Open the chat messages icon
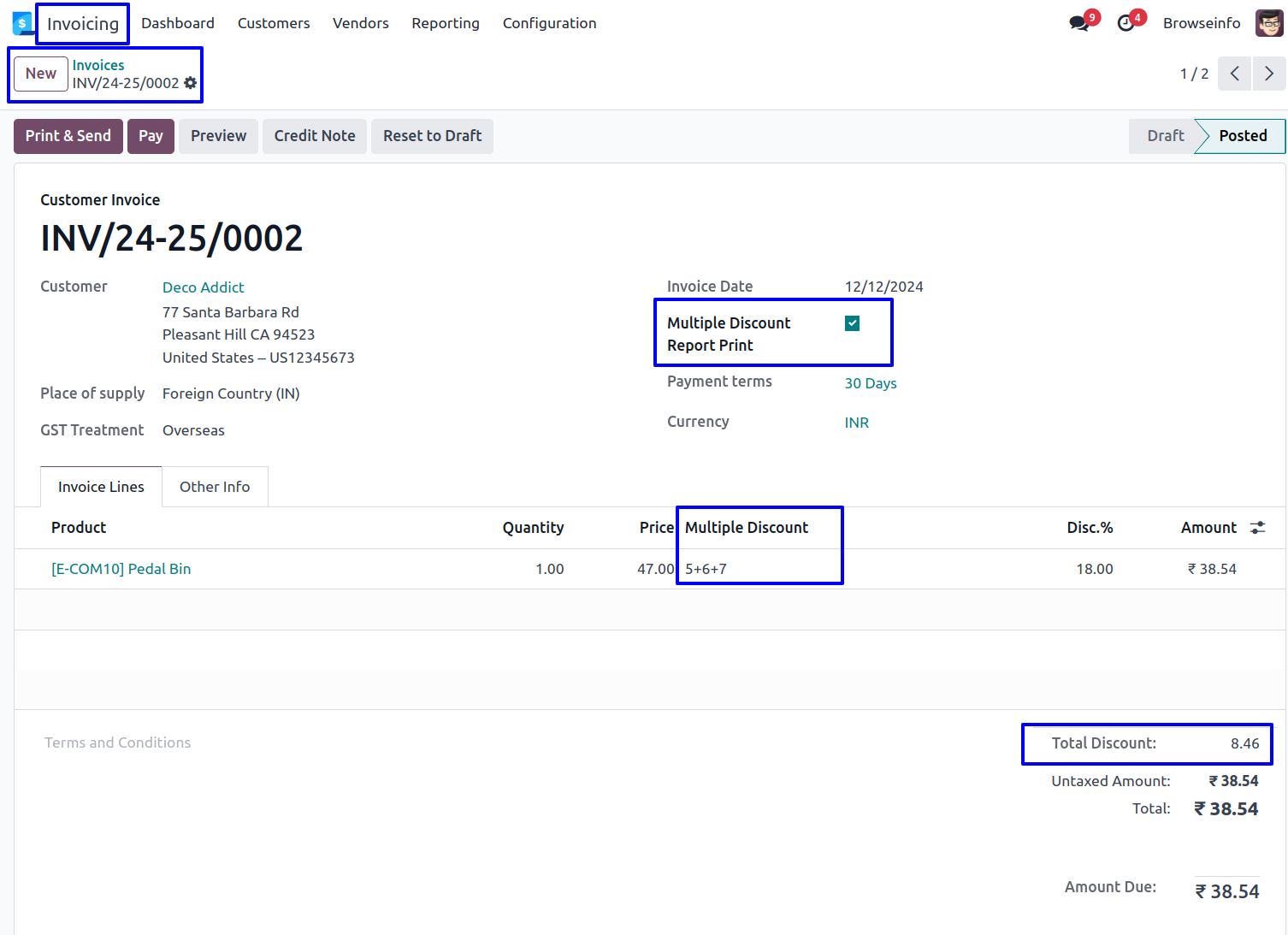This screenshot has height=935, width=1288. click(x=1079, y=23)
